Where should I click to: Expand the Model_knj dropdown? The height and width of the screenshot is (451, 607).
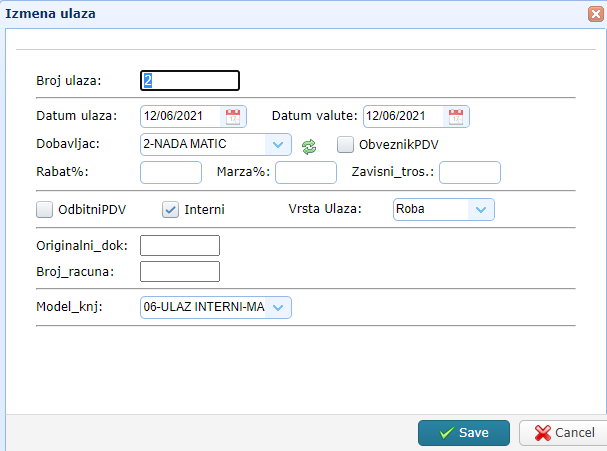point(278,307)
